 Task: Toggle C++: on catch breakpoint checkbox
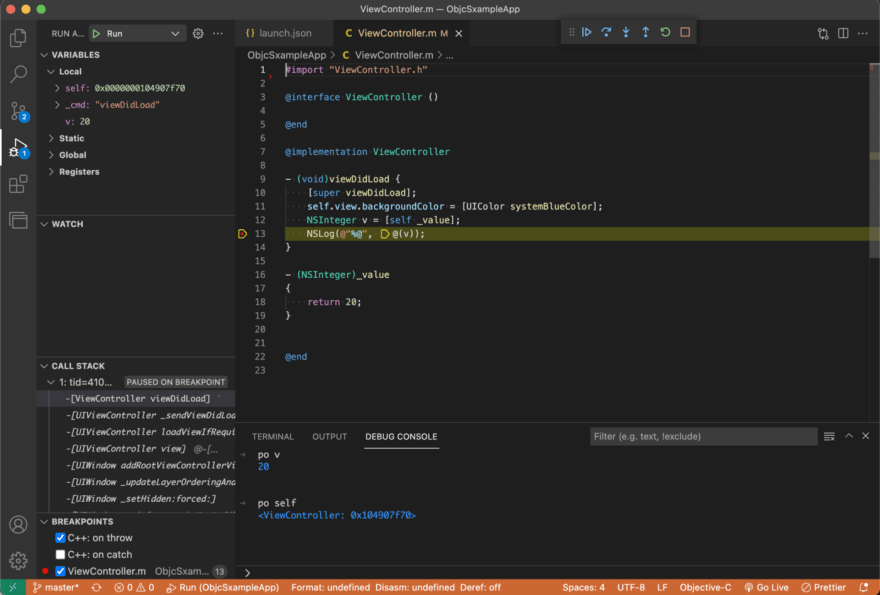point(60,555)
